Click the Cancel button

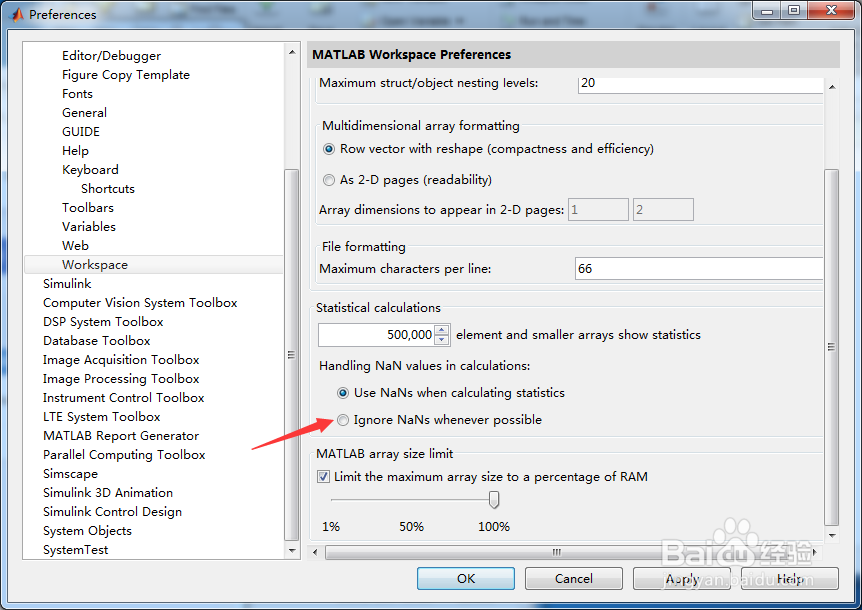click(573, 578)
